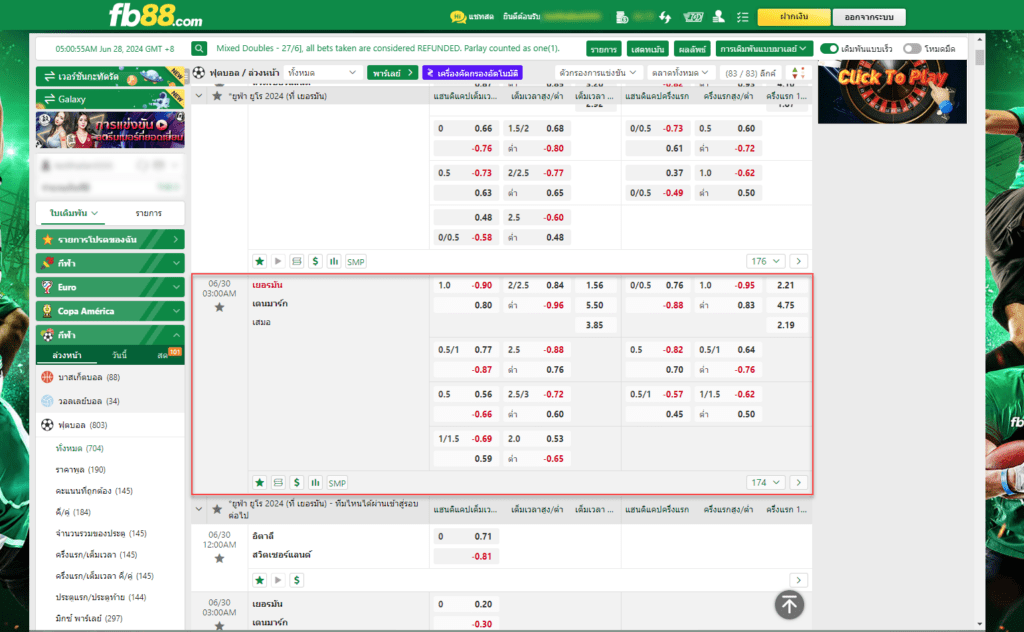Viewport: 1024px width, 632px height.
Task: Open the dream match promo banner
Action: (110, 130)
